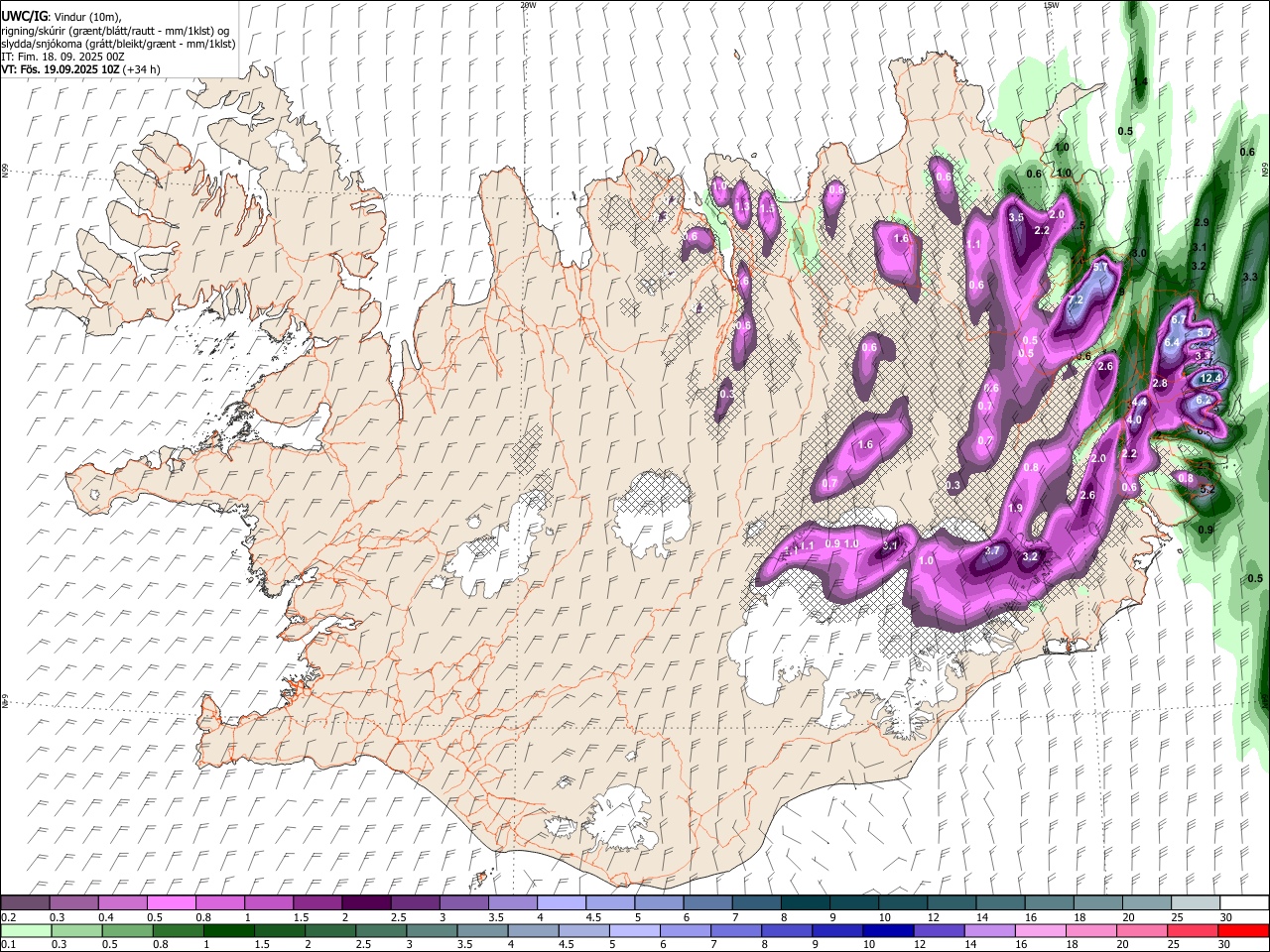Pick the upper legend swatch between 0.2 and 0.3
Image resolution: width=1270 pixels, height=952 pixels.
(25, 902)
